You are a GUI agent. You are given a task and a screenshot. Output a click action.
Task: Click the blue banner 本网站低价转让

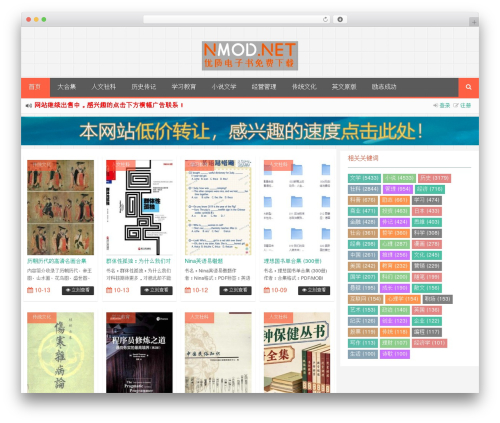[250, 131]
